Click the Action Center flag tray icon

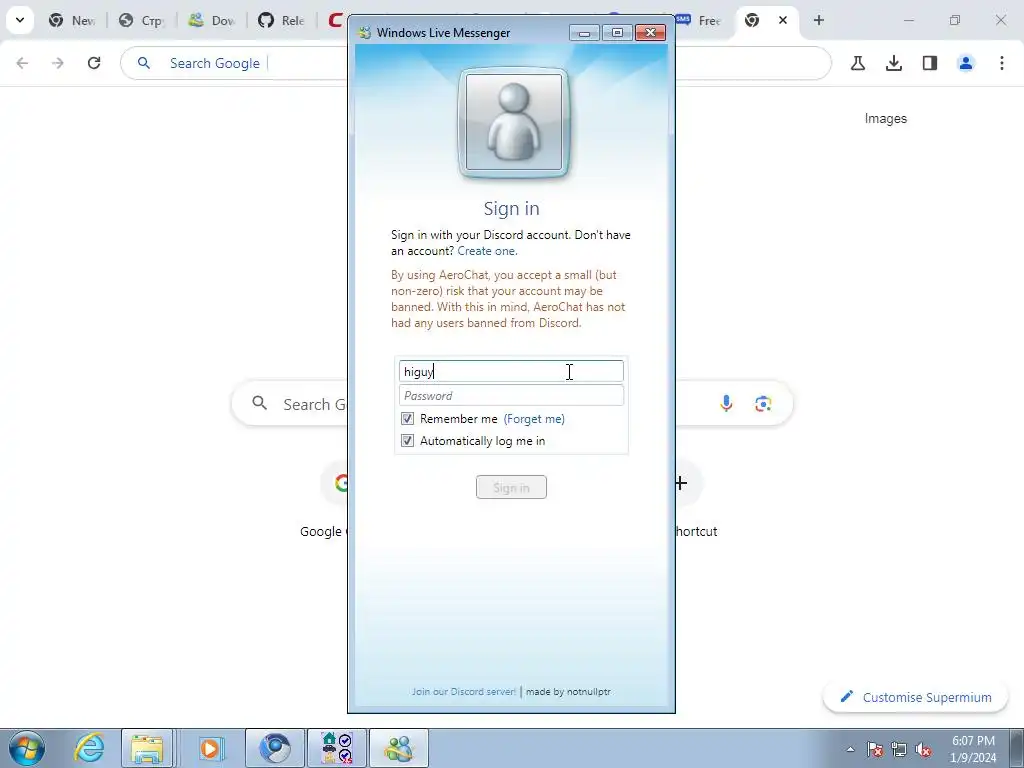coord(875,749)
